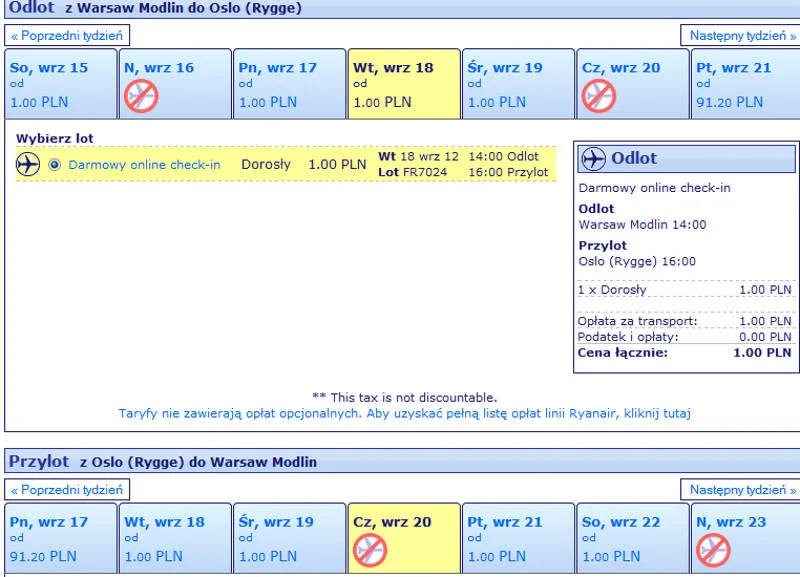
Task: Click airplane icon beside flight FR7024 row
Action: [x=28, y=164]
